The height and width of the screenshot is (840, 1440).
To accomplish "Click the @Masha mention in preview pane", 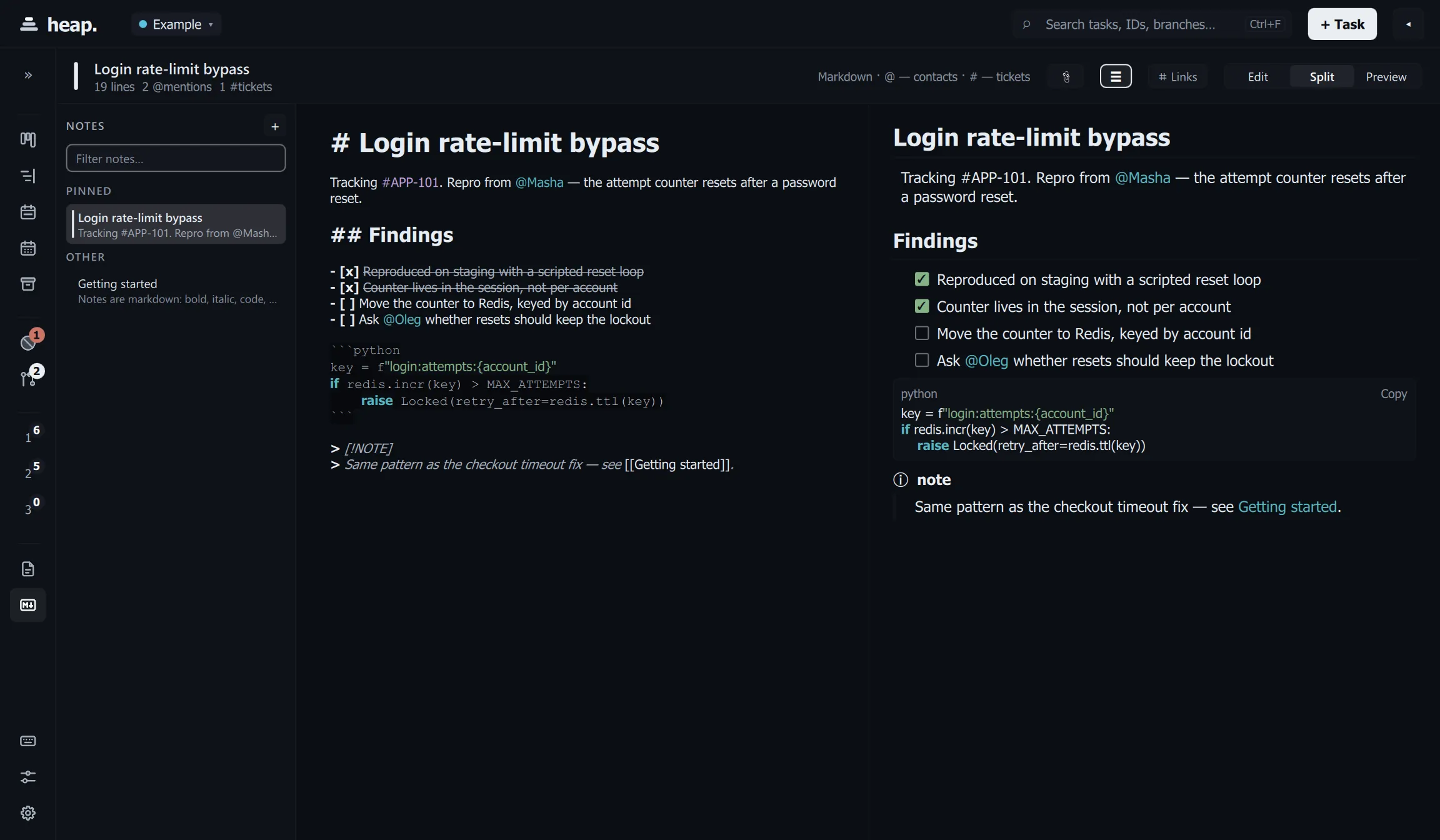I will (1142, 178).
